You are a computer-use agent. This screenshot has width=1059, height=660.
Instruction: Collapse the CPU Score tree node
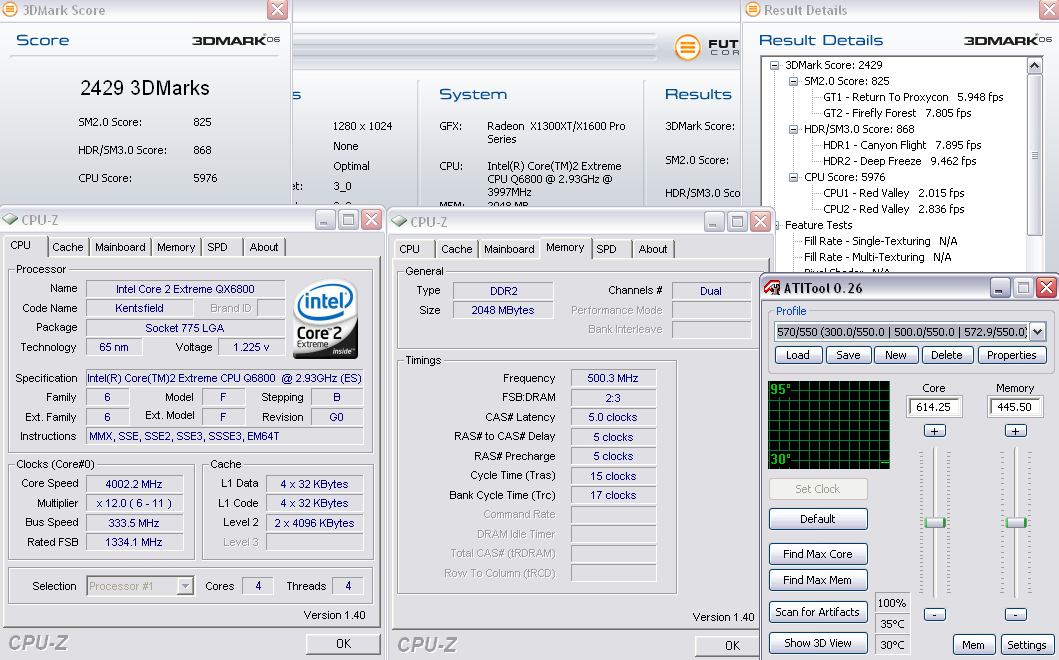point(794,177)
